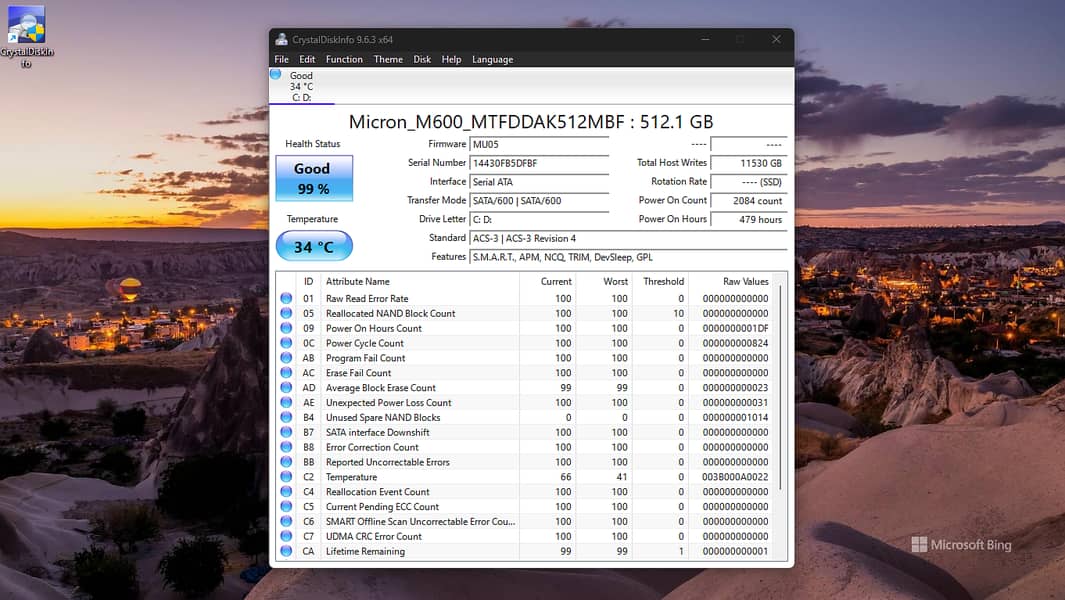The image size is (1065, 600).
Task: Click the status orb for Current Pending ECC Count
Action: pos(286,507)
